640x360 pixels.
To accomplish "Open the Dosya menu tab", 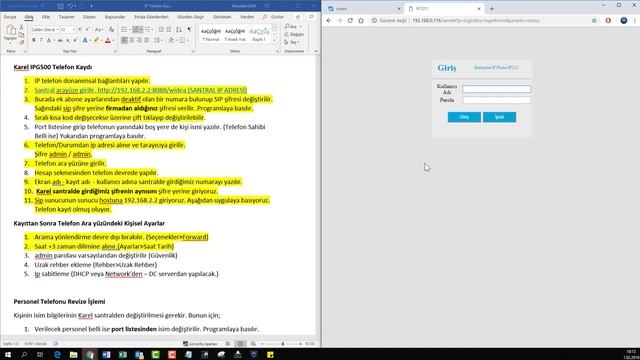I will [10, 17].
